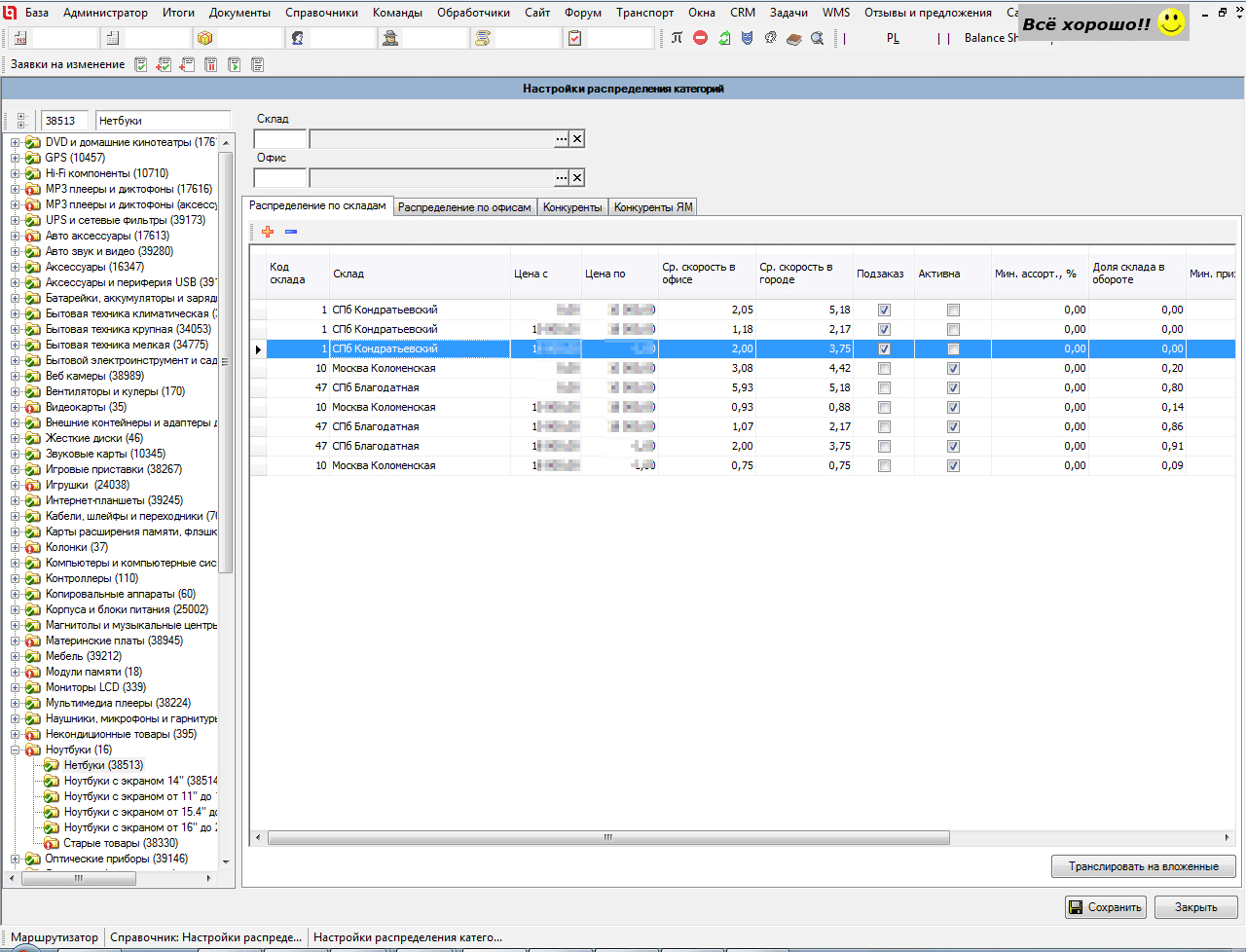This screenshot has height=952, width=1246.
Task: Switch to the Распределение по офисам tab
Action: pyautogui.click(x=464, y=207)
